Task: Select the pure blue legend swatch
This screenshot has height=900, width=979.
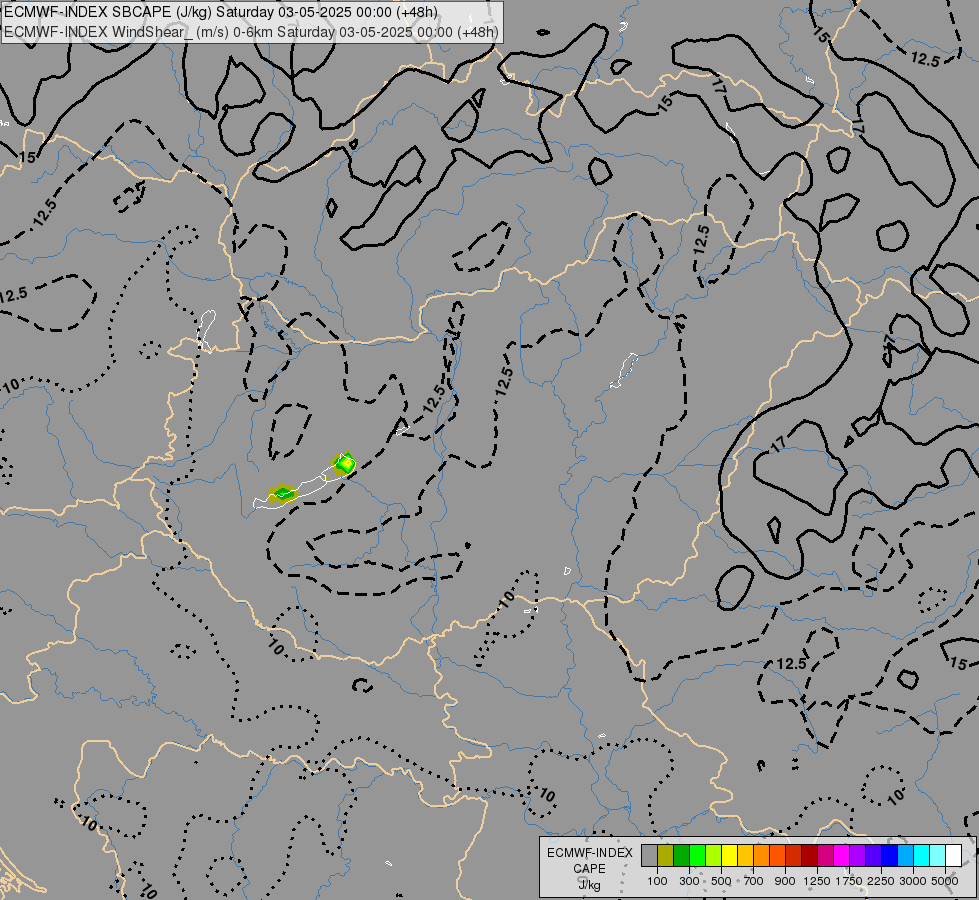Action: click(x=889, y=856)
